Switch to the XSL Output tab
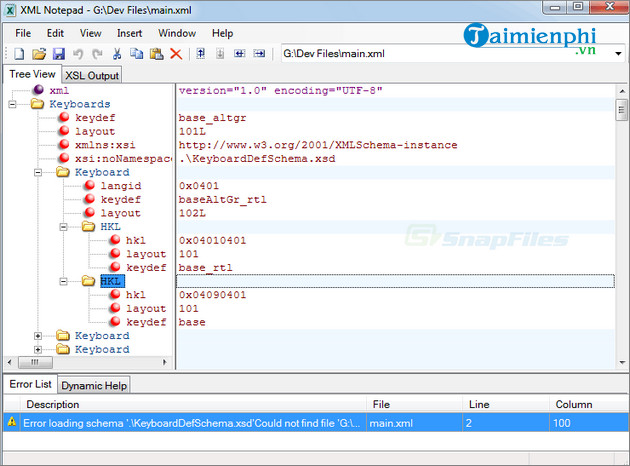This screenshot has height=466, width=630. (92, 76)
